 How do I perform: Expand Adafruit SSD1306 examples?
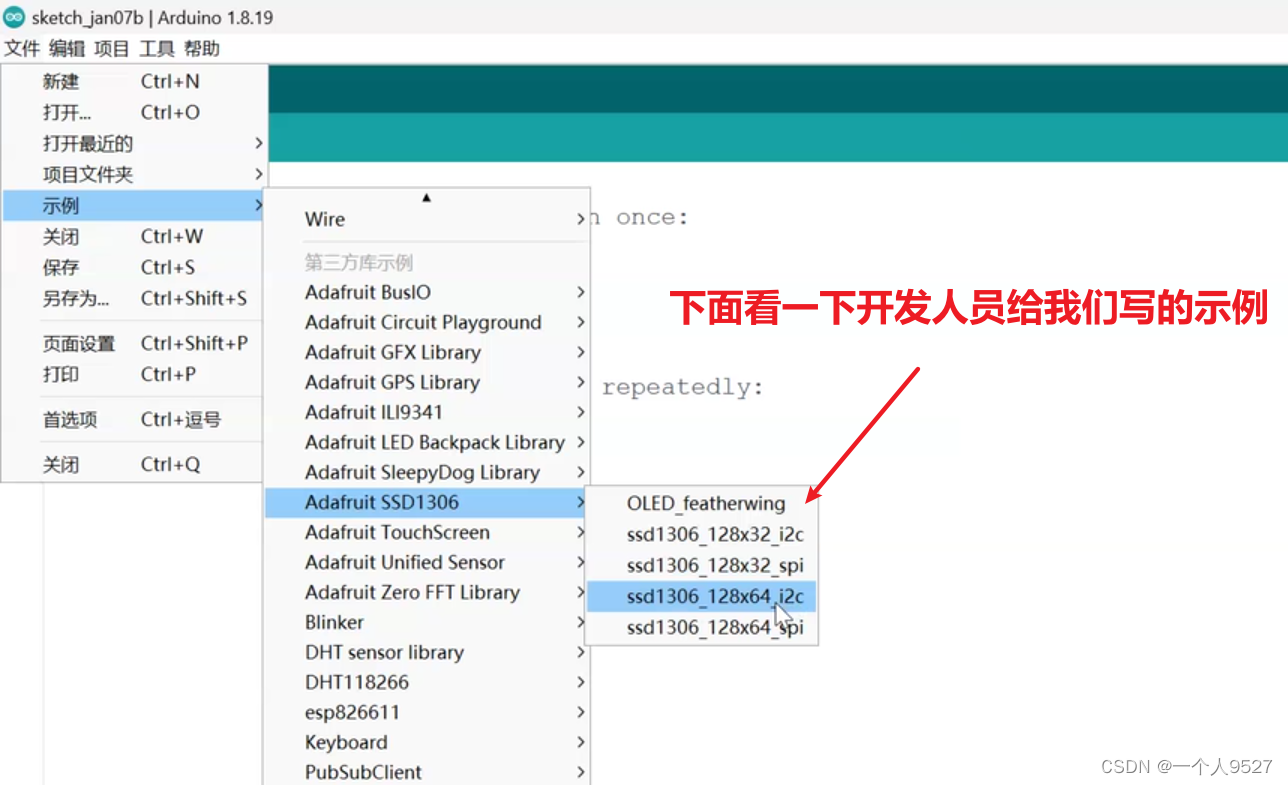coord(426,503)
